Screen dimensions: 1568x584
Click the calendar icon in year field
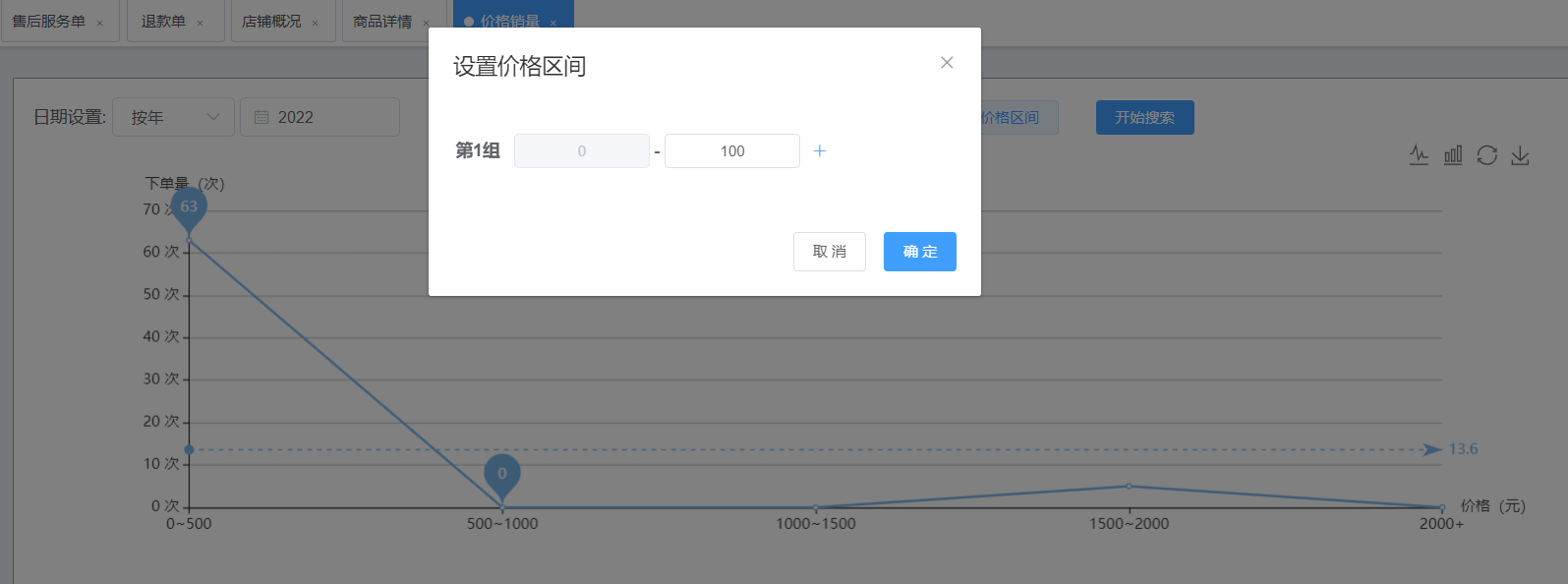[x=261, y=117]
